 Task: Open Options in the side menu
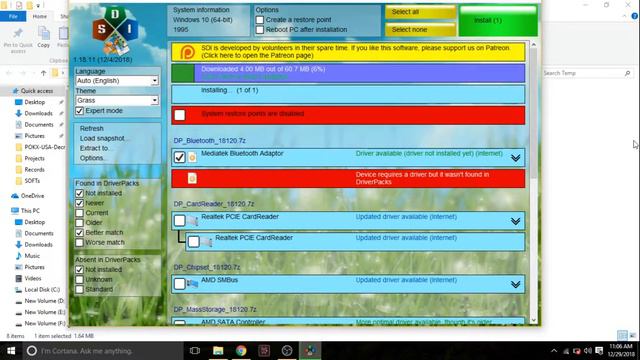(x=92, y=158)
